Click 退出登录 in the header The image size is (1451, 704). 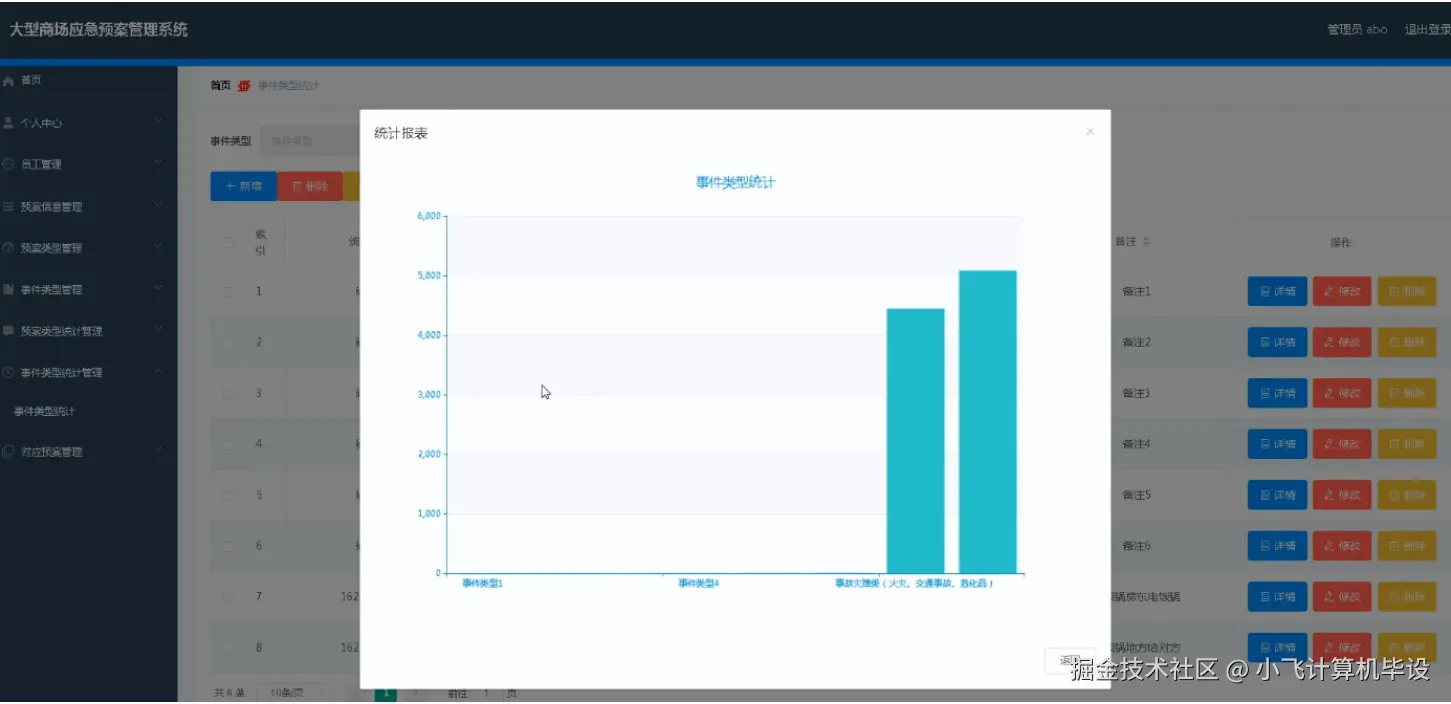point(1427,30)
